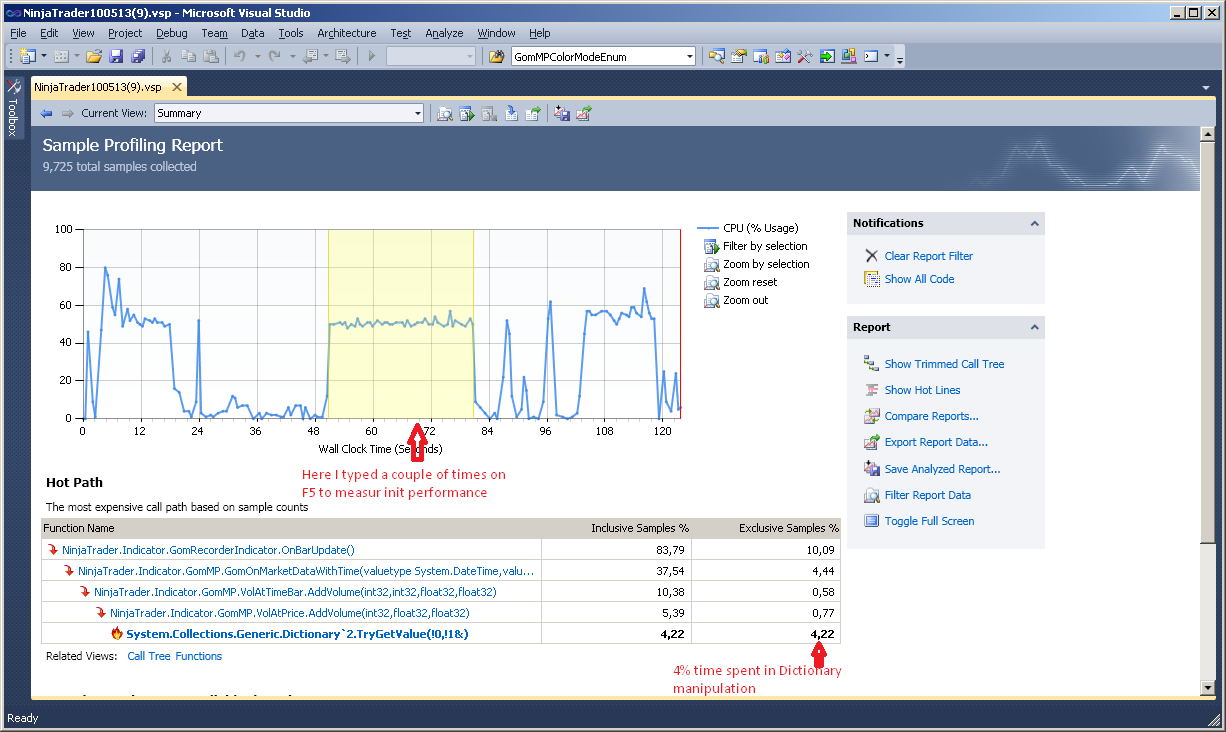This screenshot has height=732, width=1226.
Task: Open the Tools menu
Action: tap(291, 33)
